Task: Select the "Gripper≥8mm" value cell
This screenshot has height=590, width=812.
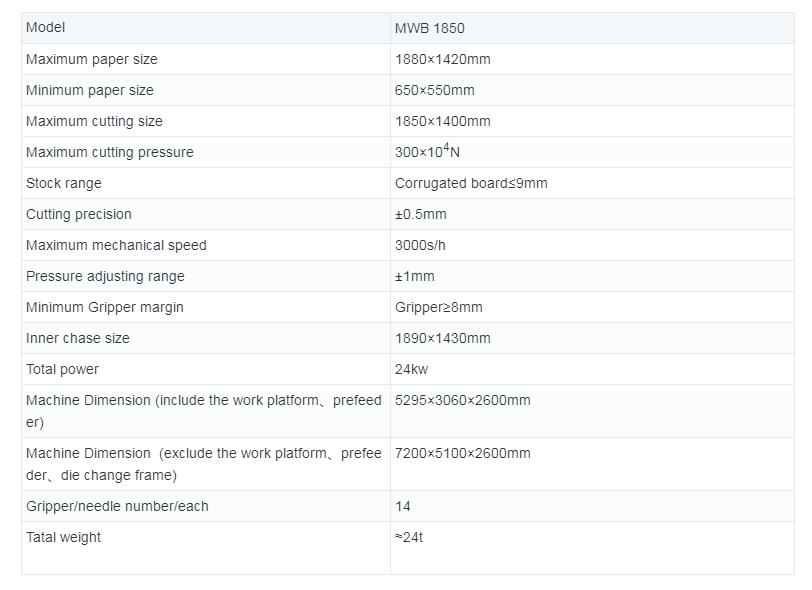Action: (438, 307)
